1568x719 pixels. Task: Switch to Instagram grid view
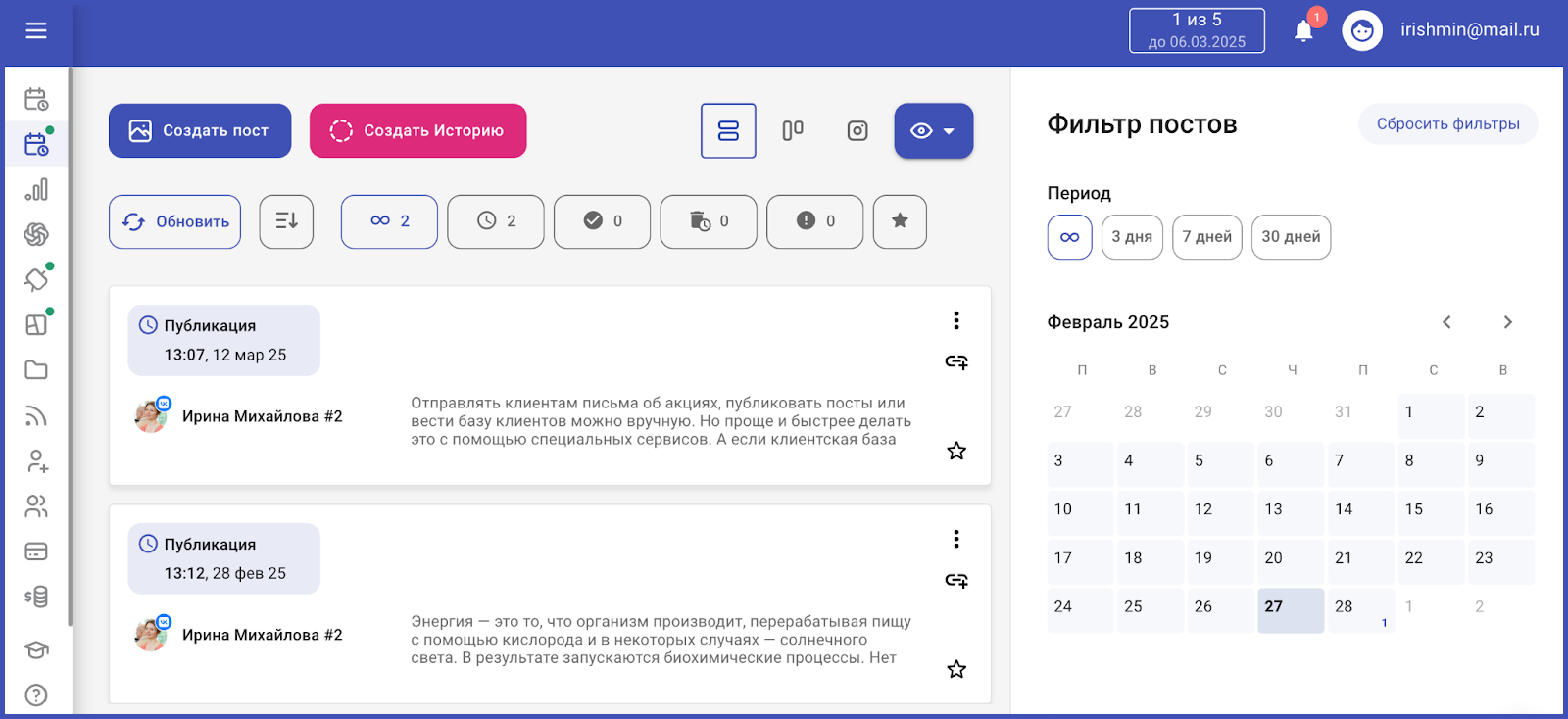[857, 130]
